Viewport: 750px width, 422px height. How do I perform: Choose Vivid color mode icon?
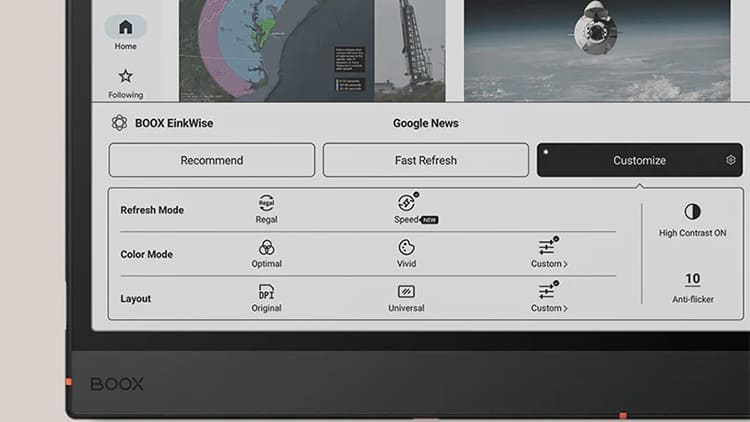[x=406, y=248]
